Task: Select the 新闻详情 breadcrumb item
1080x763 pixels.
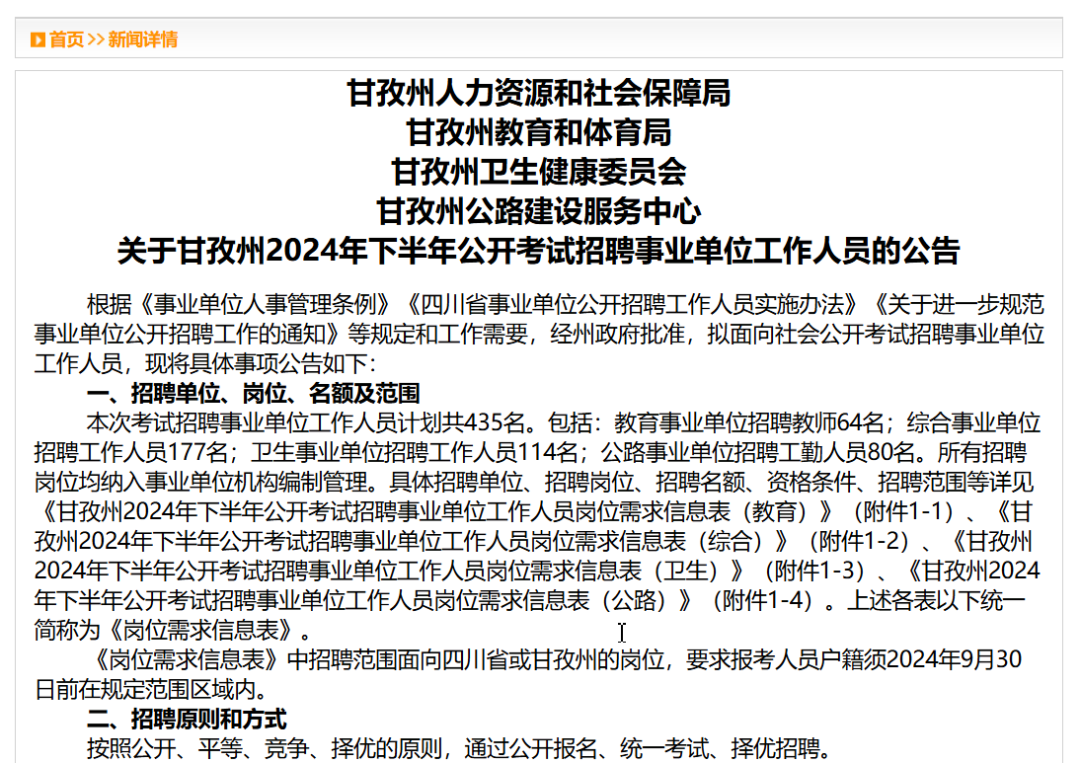Action: [143, 40]
